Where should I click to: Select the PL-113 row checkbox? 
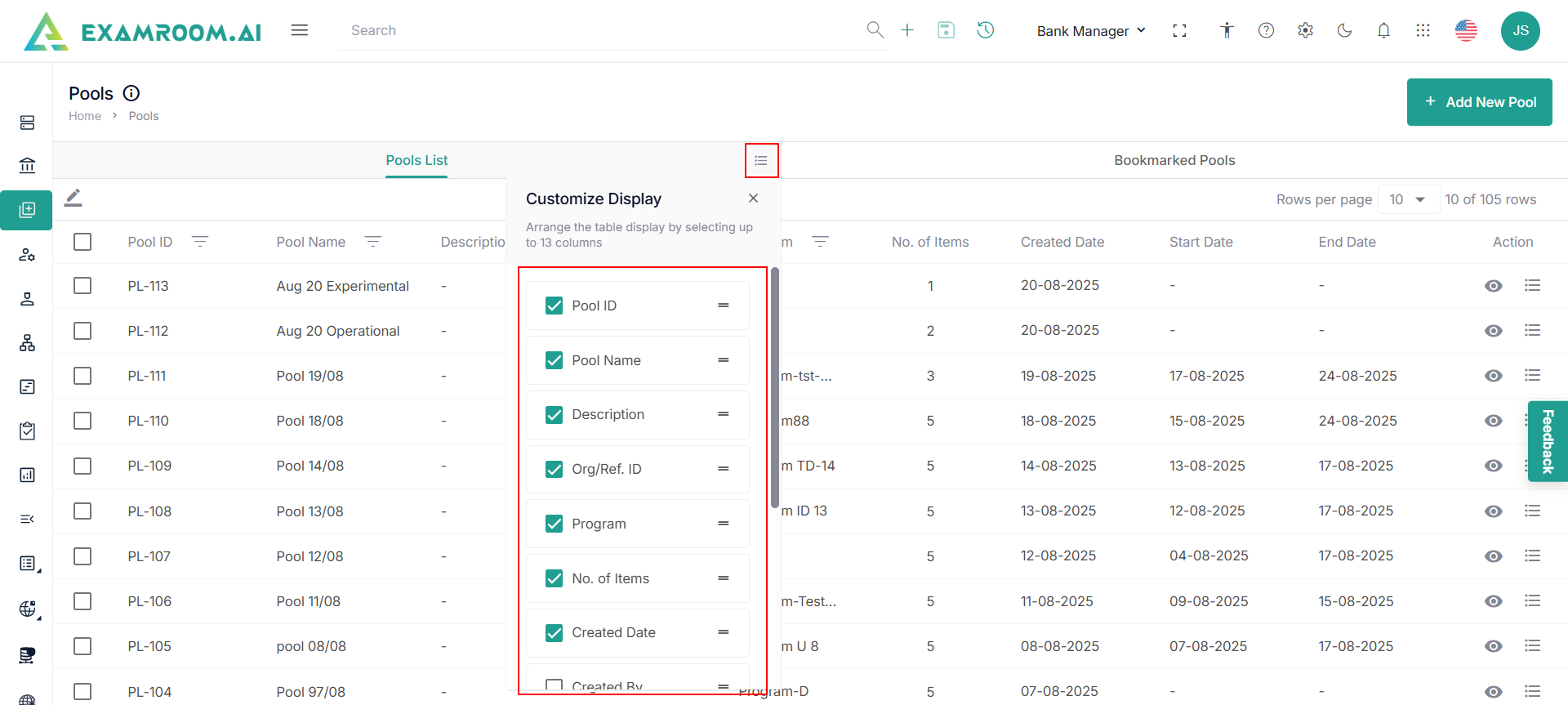coord(82,286)
